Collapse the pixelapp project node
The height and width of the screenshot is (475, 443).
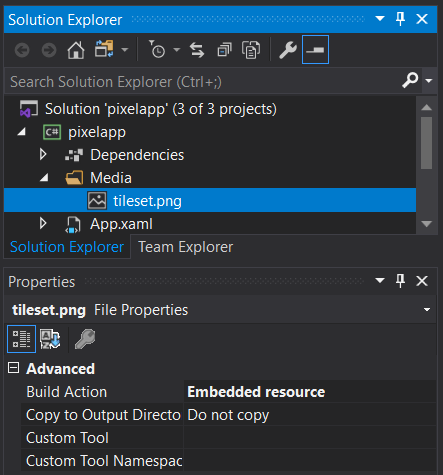(22, 132)
